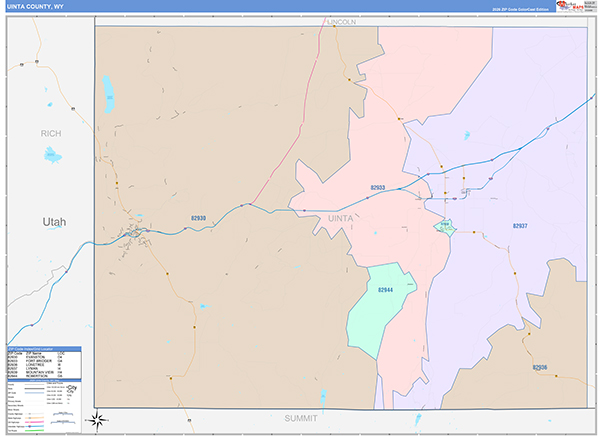Click the green toll route legend swatch
The height and width of the screenshot is (436, 600).
pos(34,431)
